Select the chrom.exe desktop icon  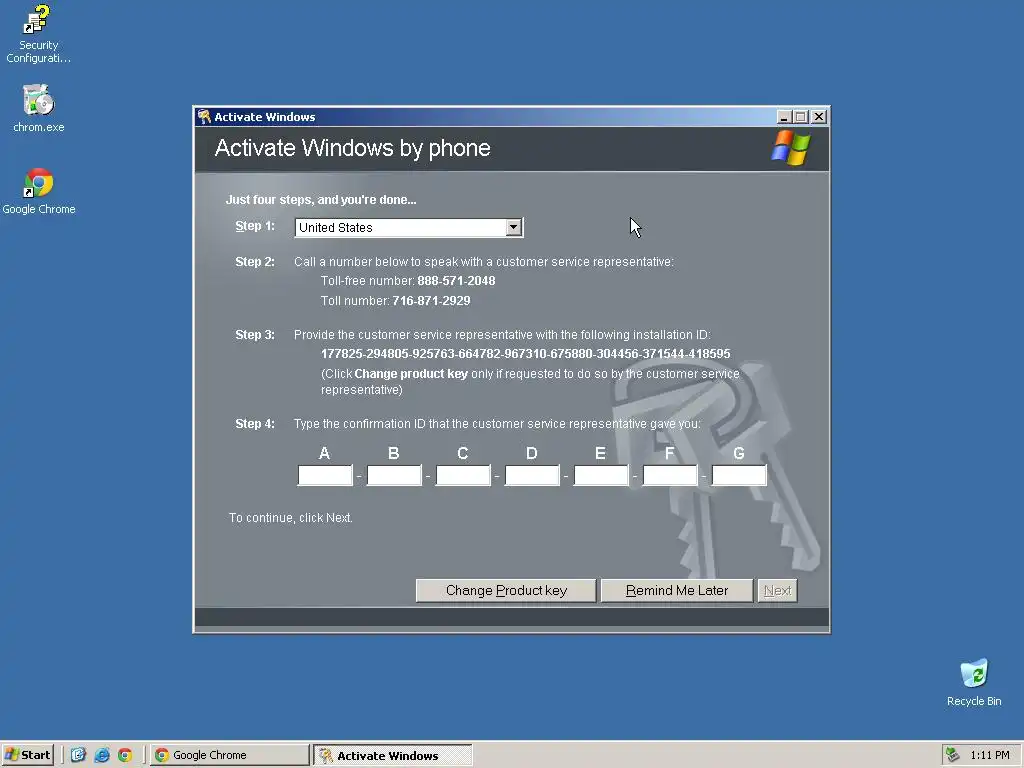point(38,108)
